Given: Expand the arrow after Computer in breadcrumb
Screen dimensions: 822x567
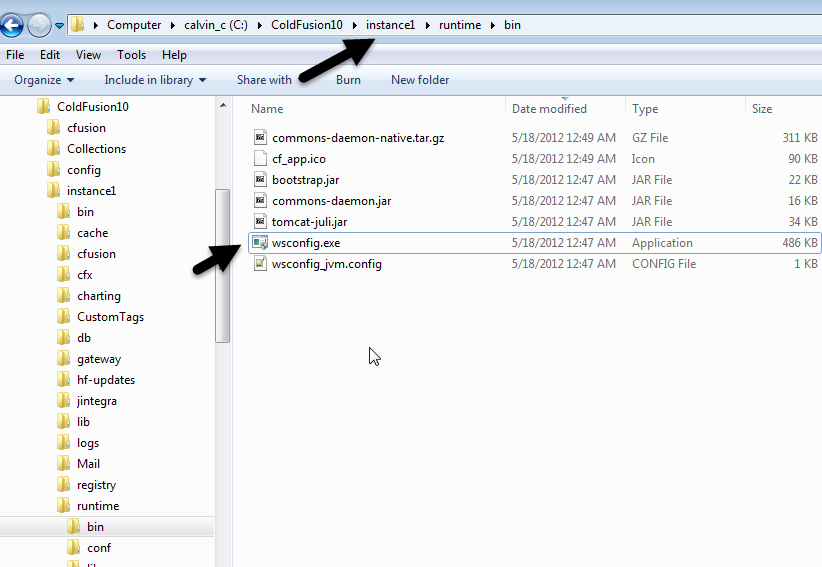Looking at the screenshot, I should click(x=172, y=25).
